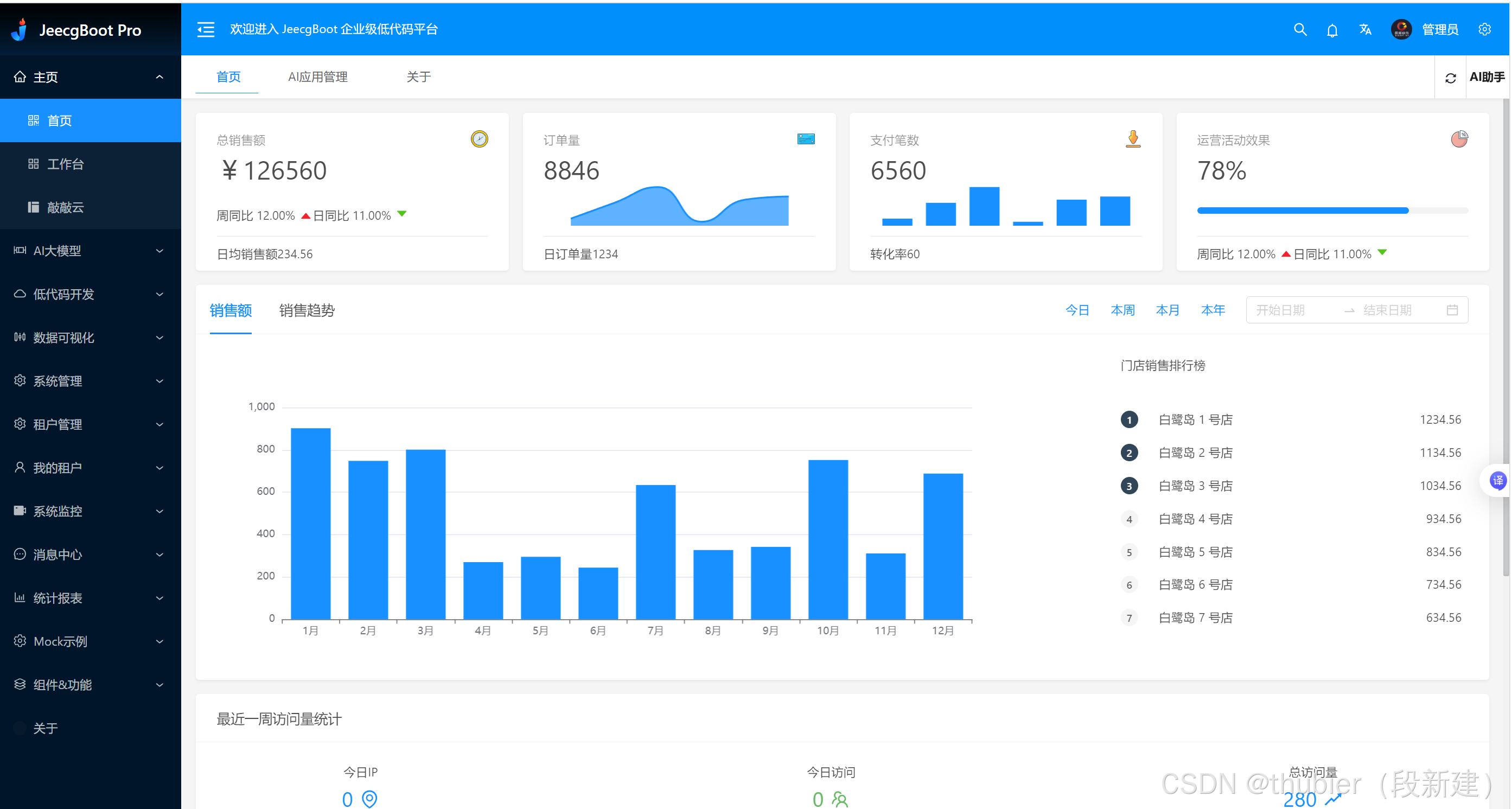Switch to the AI应用管理 tab

coord(317,77)
